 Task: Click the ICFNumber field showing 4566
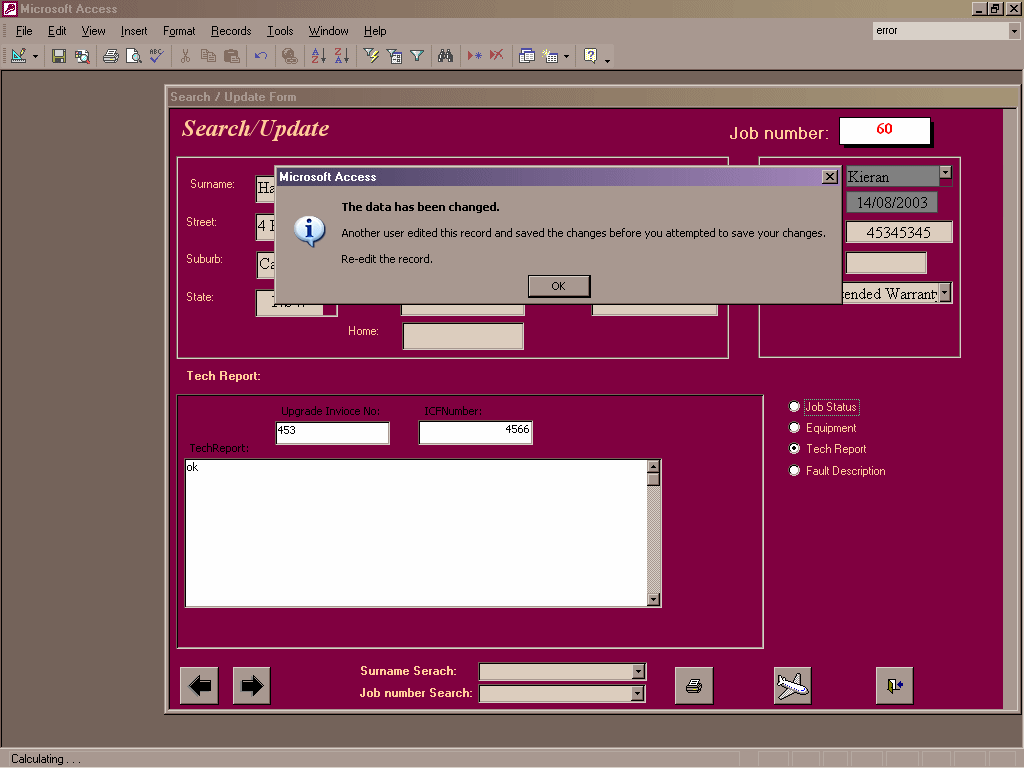pos(475,432)
